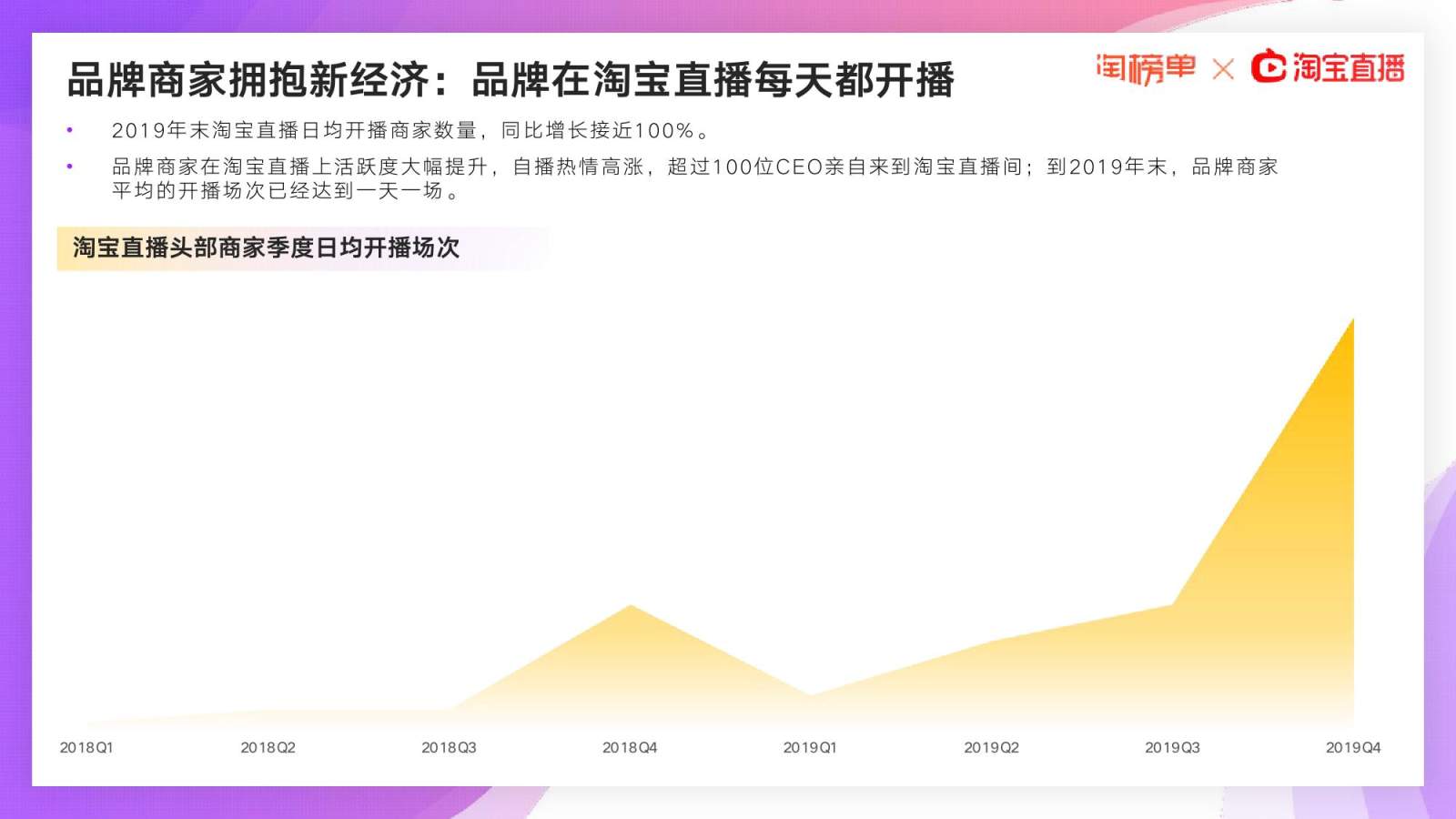Click the text line 平均的开播场次已经达到一天一场
The width and height of the screenshot is (1456, 819).
(x=287, y=191)
